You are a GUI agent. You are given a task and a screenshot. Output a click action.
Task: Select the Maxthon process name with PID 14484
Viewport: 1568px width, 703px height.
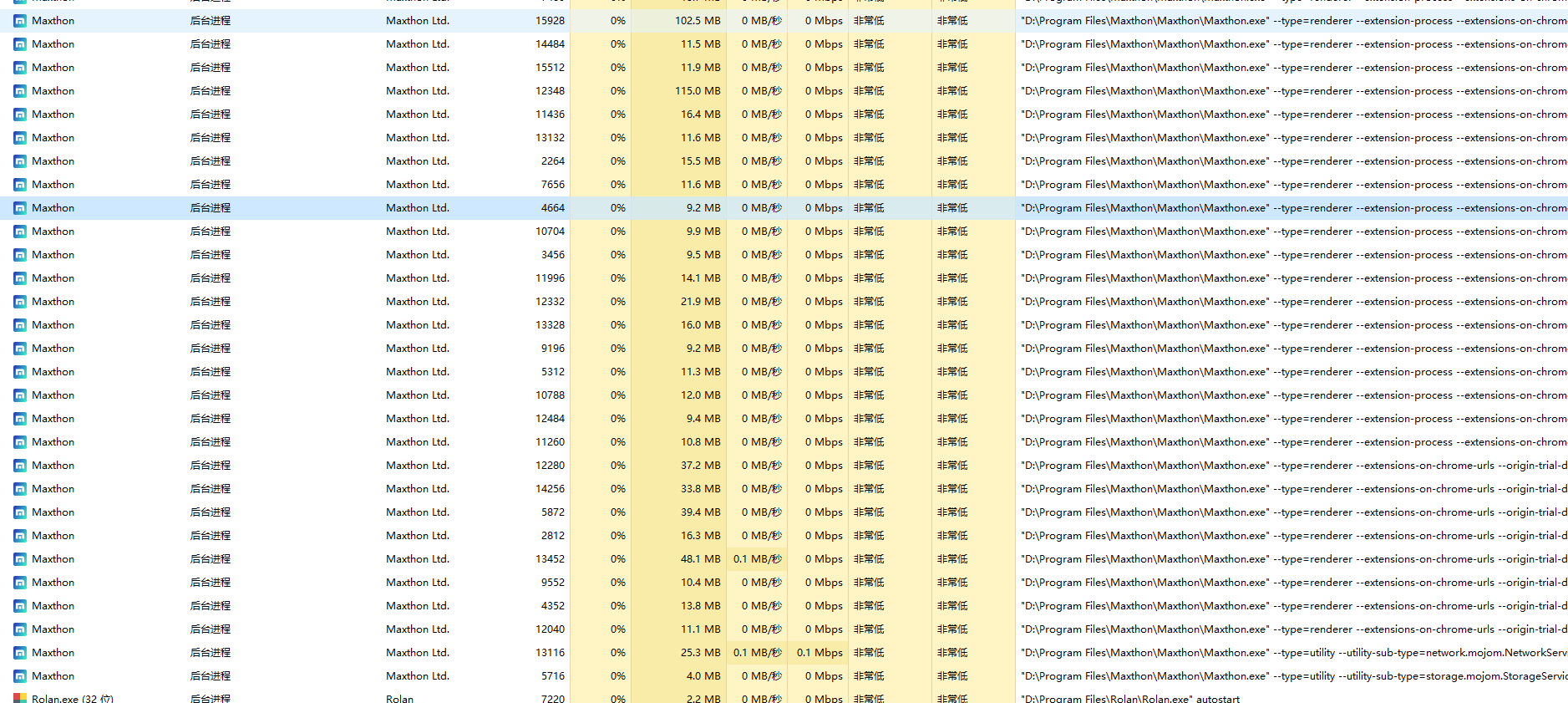point(53,44)
